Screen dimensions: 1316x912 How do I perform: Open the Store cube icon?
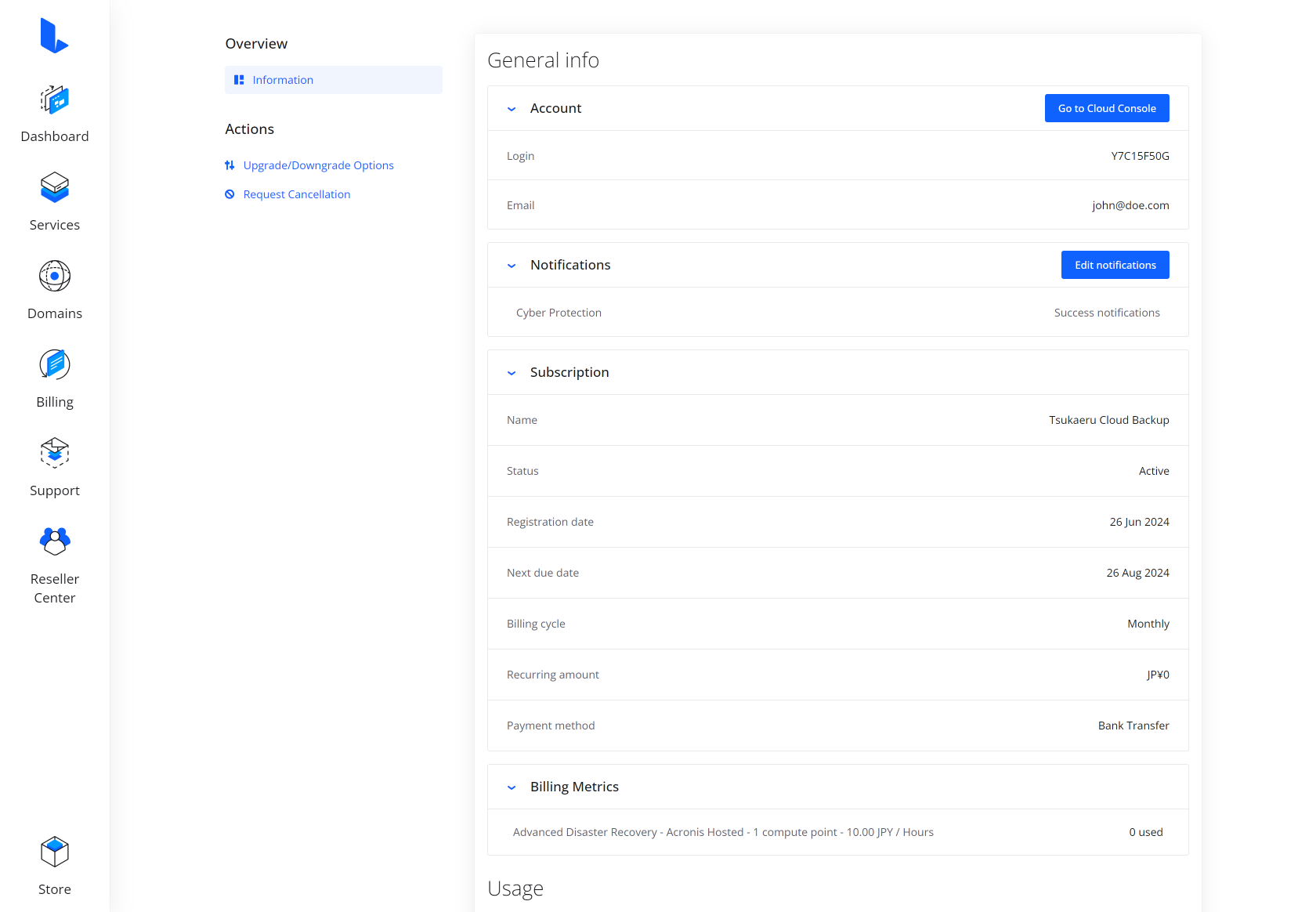click(x=55, y=852)
